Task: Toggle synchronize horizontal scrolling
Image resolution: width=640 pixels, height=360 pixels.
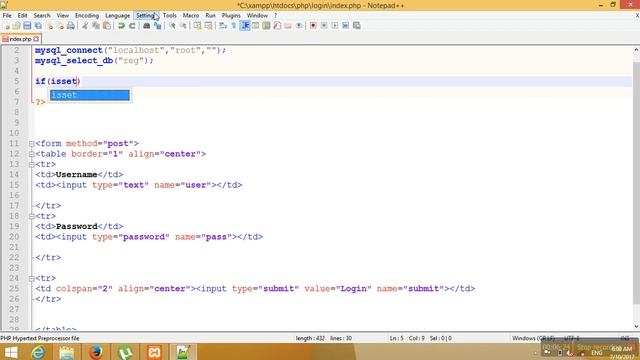Action: pyautogui.click(x=209, y=26)
